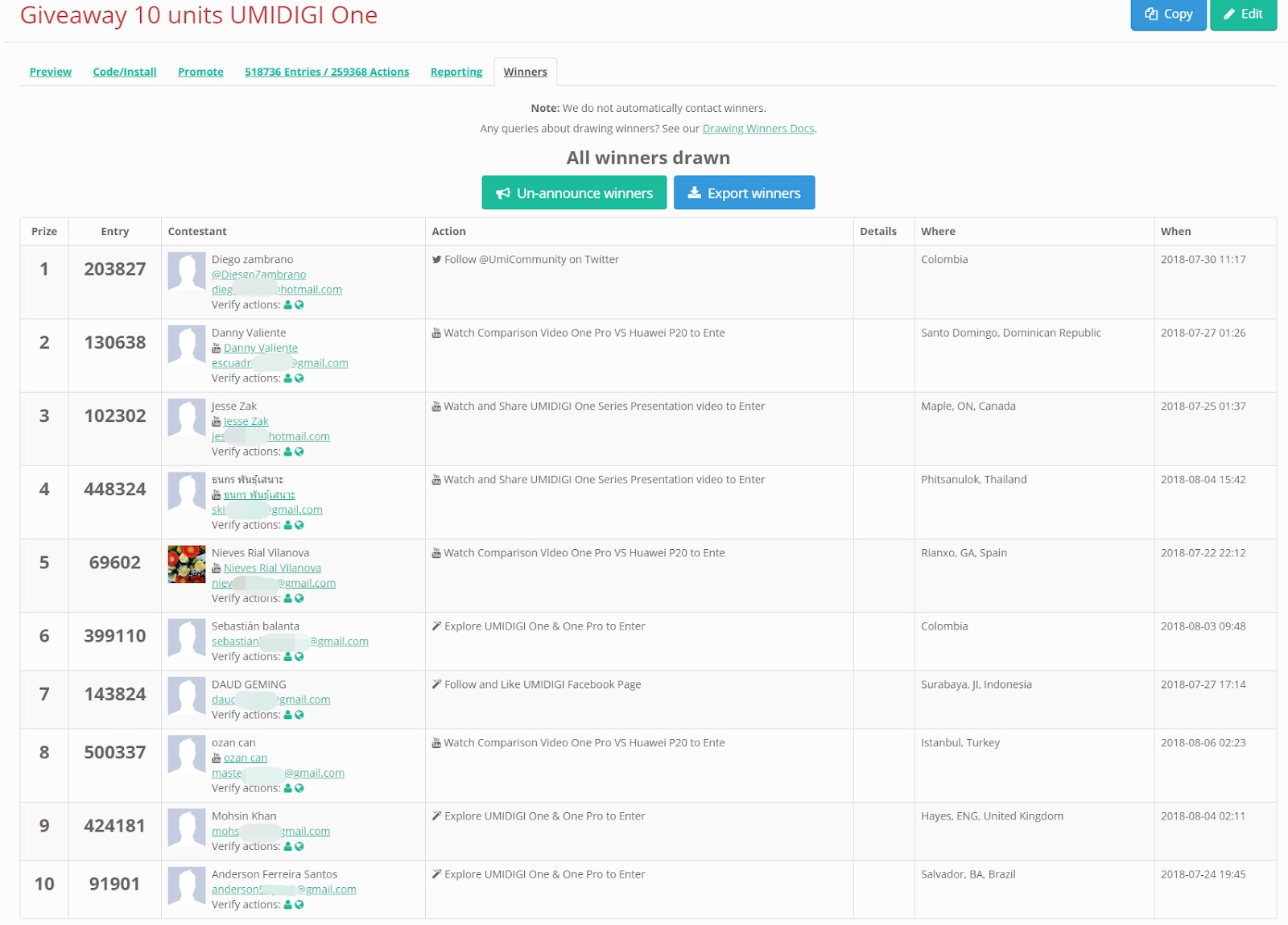Click globe verify icon for Anderson Ferreira Santos
Viewport: 1288px width, 925px height.
point(299,905)
